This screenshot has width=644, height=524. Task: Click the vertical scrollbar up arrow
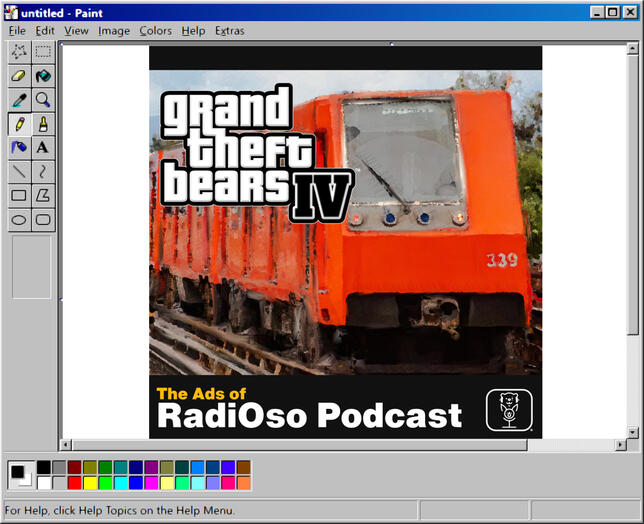(x=633, y=49)
